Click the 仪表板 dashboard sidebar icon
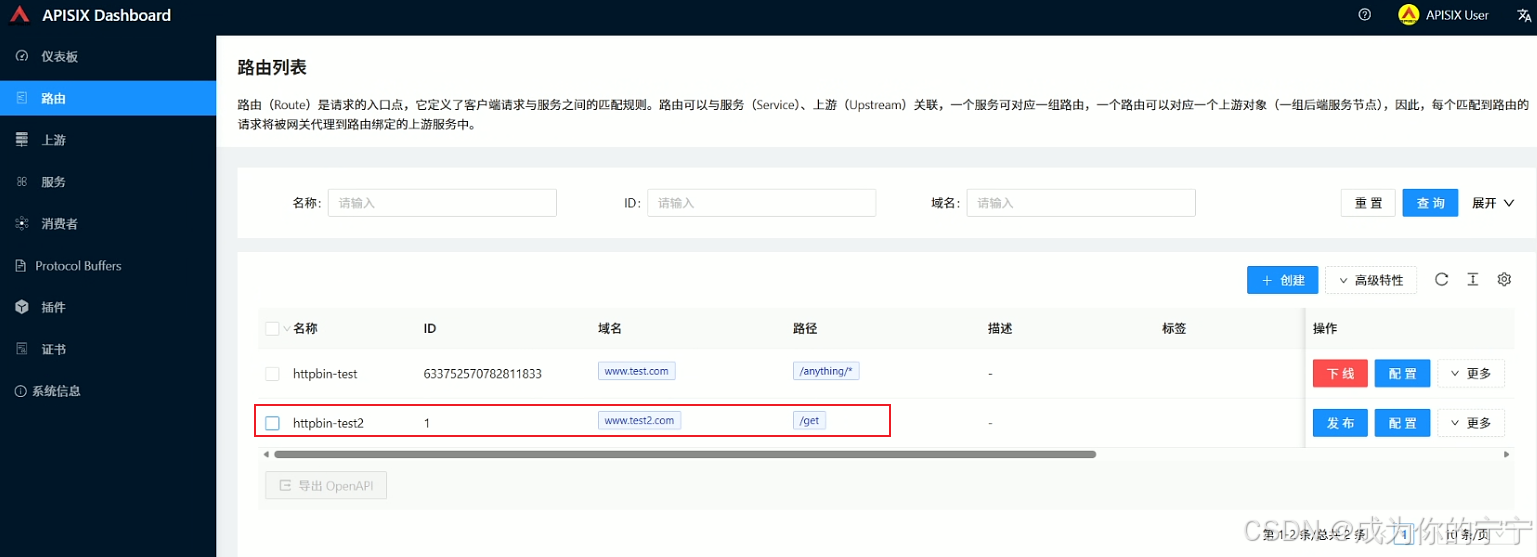Viewport: 1537px width, 557px height. click(22, 57)
